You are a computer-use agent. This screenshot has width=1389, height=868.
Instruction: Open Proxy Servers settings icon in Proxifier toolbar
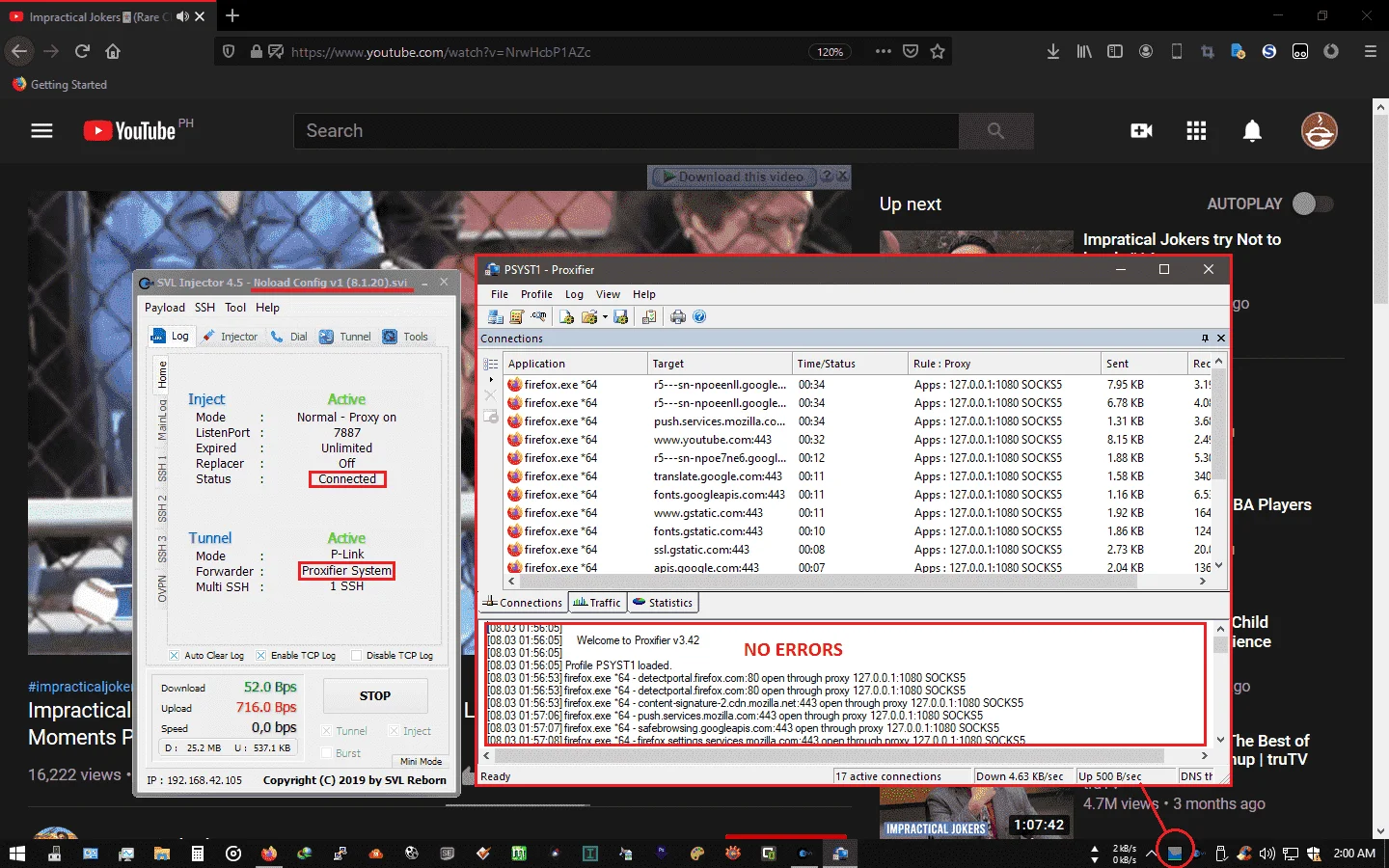coord(496,316)
